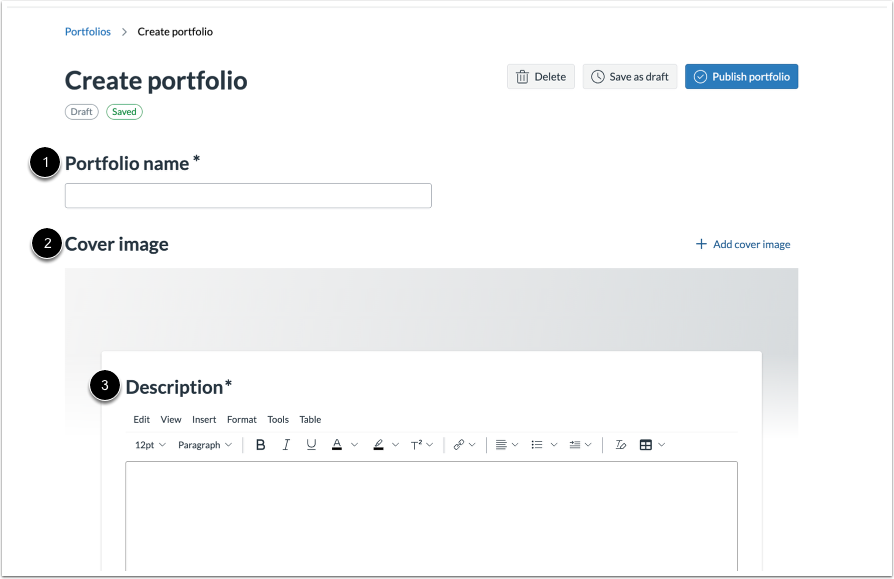Underline selected description text
Image resolution: width=894 pixels, height=579 pixels.
(x=310, y=444)
